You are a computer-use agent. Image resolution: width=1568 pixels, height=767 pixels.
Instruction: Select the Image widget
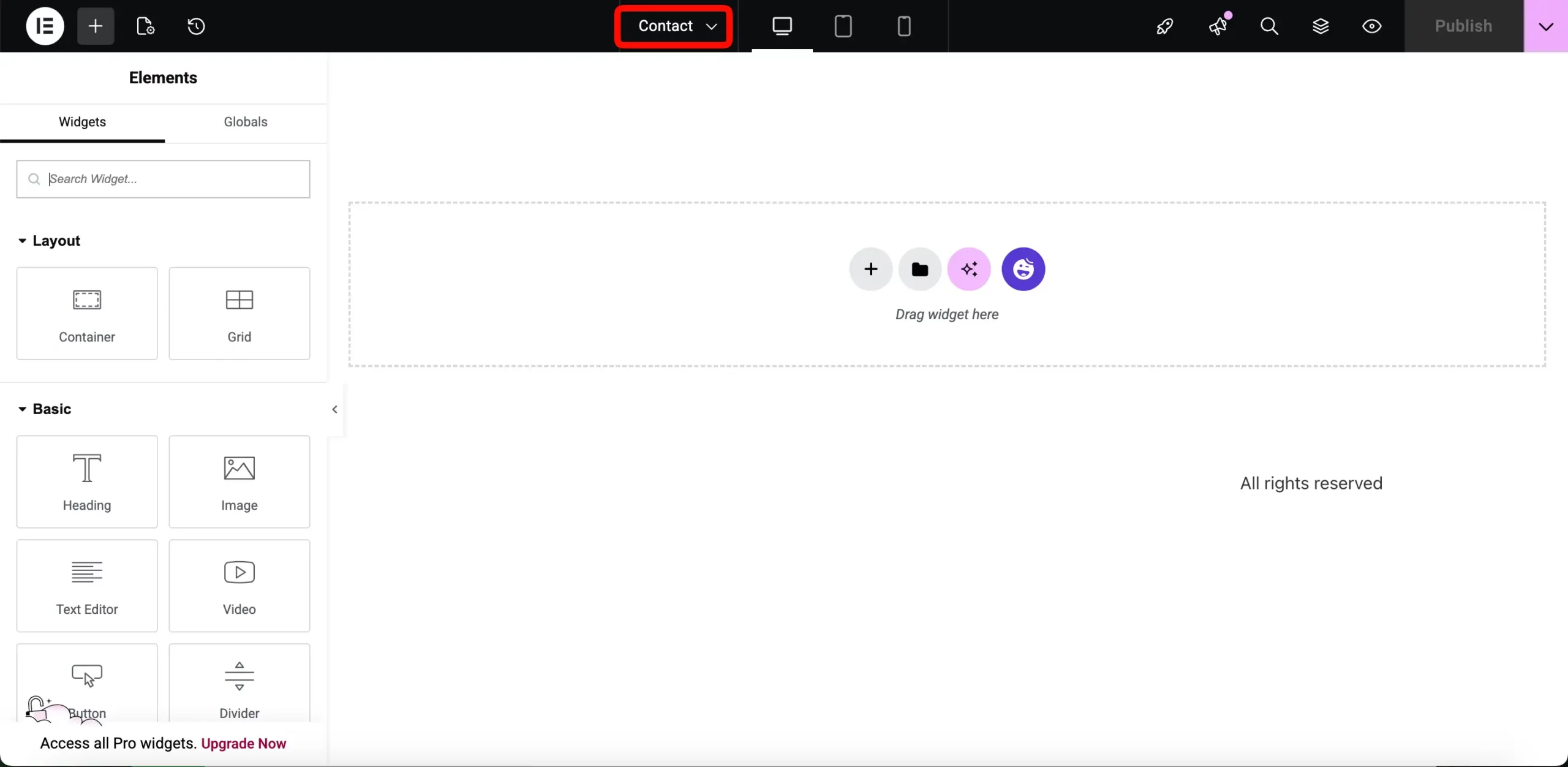(239, 482)
